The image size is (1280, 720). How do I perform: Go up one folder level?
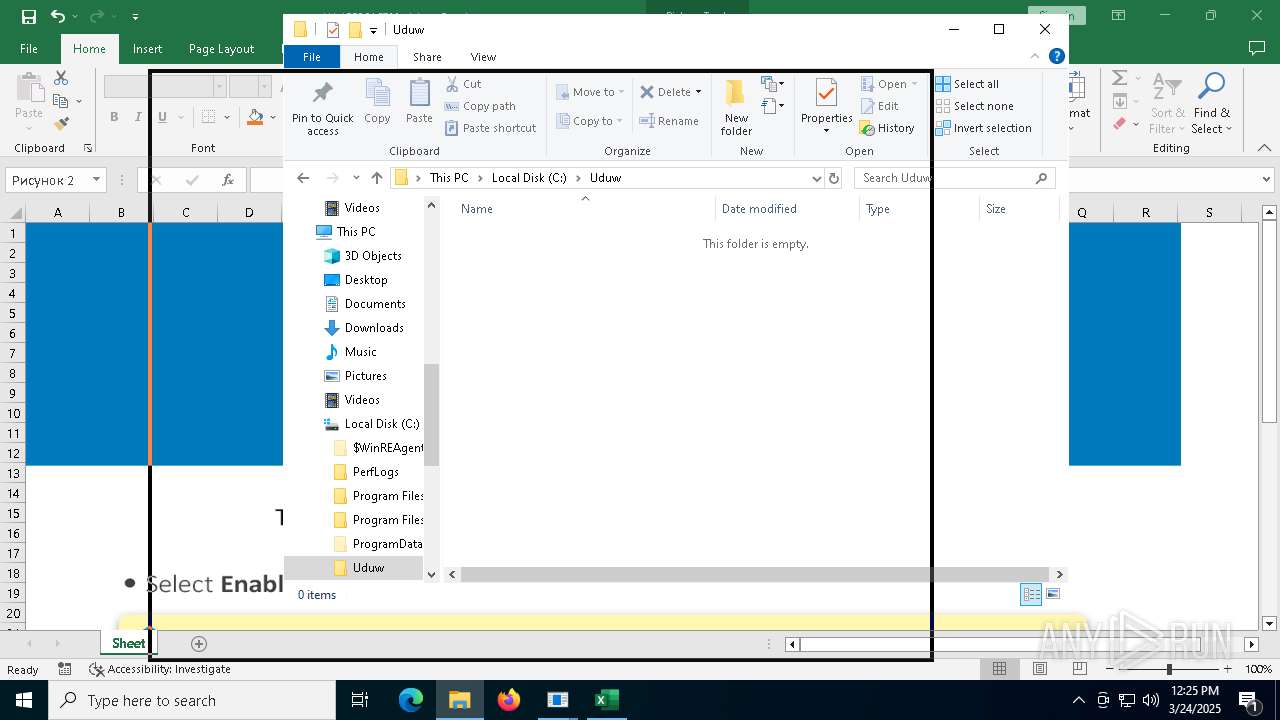point(376,178)
